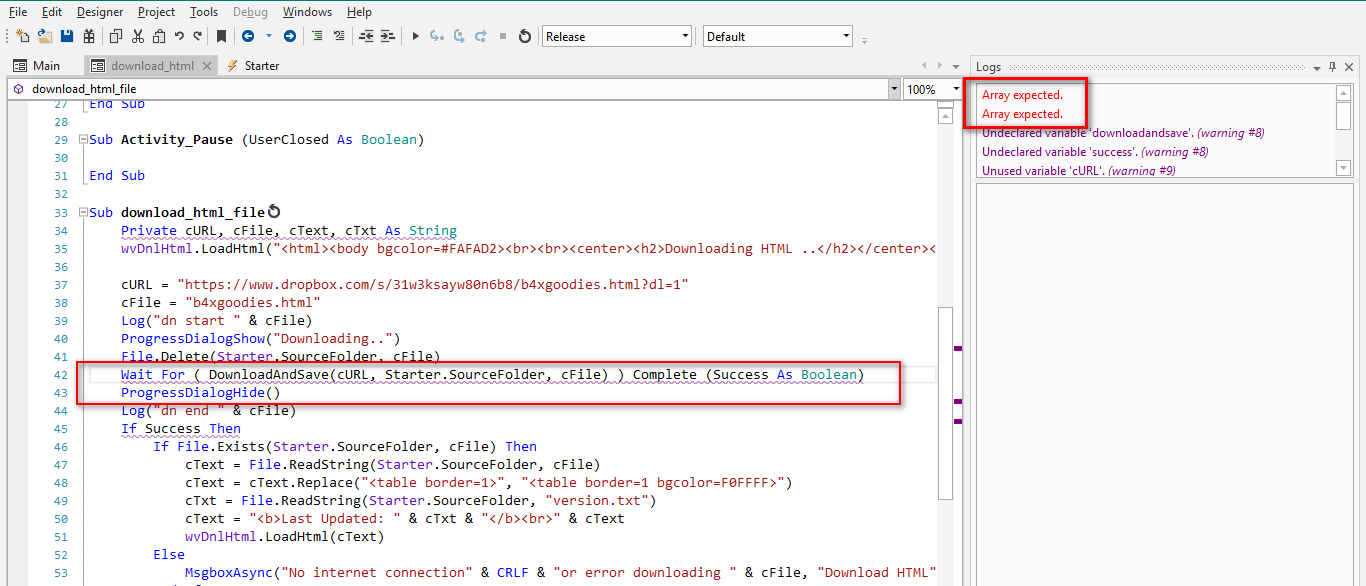This screenshot has width=1366, height=586.
Task: Pin the Logs panel
Action: 1332,67
